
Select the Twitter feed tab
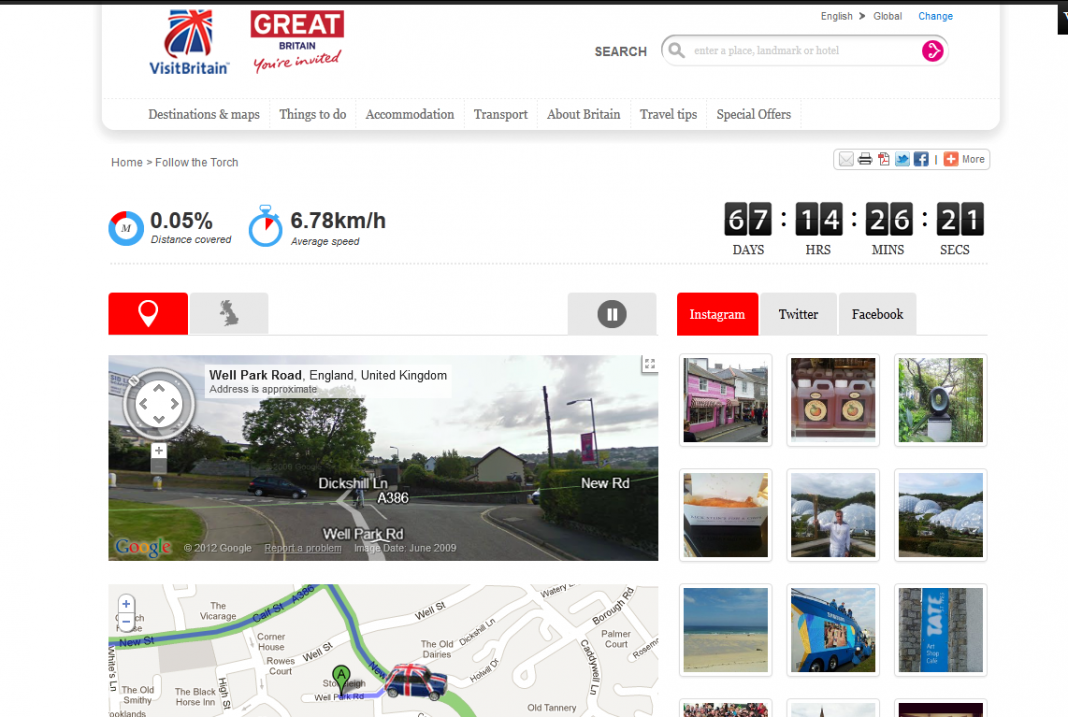pyautogui.click(x=798, y=314)
